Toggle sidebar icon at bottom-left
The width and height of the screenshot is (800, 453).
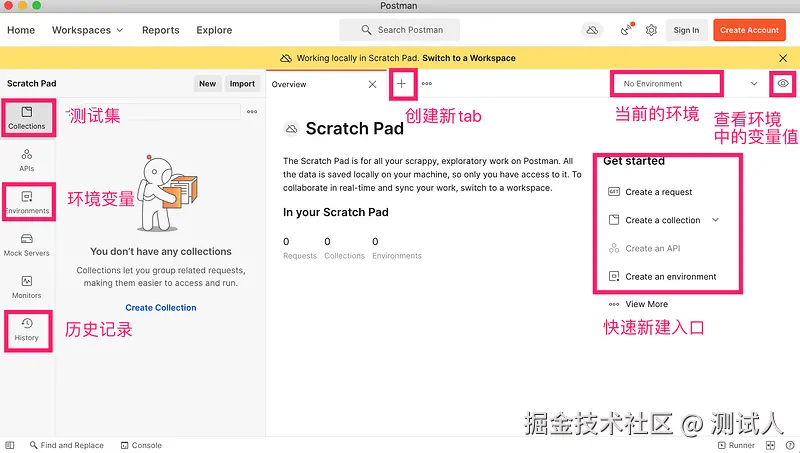coord(10,445)
